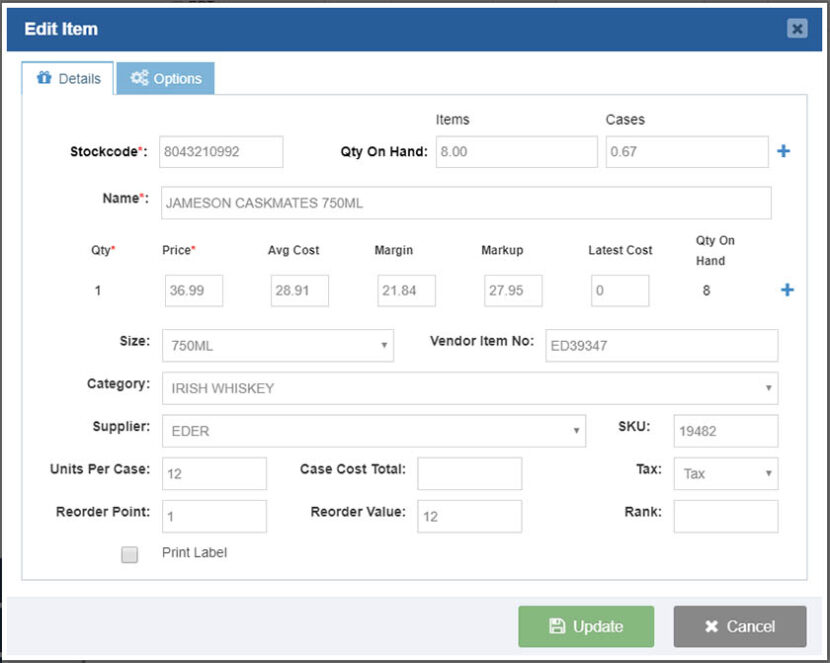Click the empty Rank input field

point(725,515)
